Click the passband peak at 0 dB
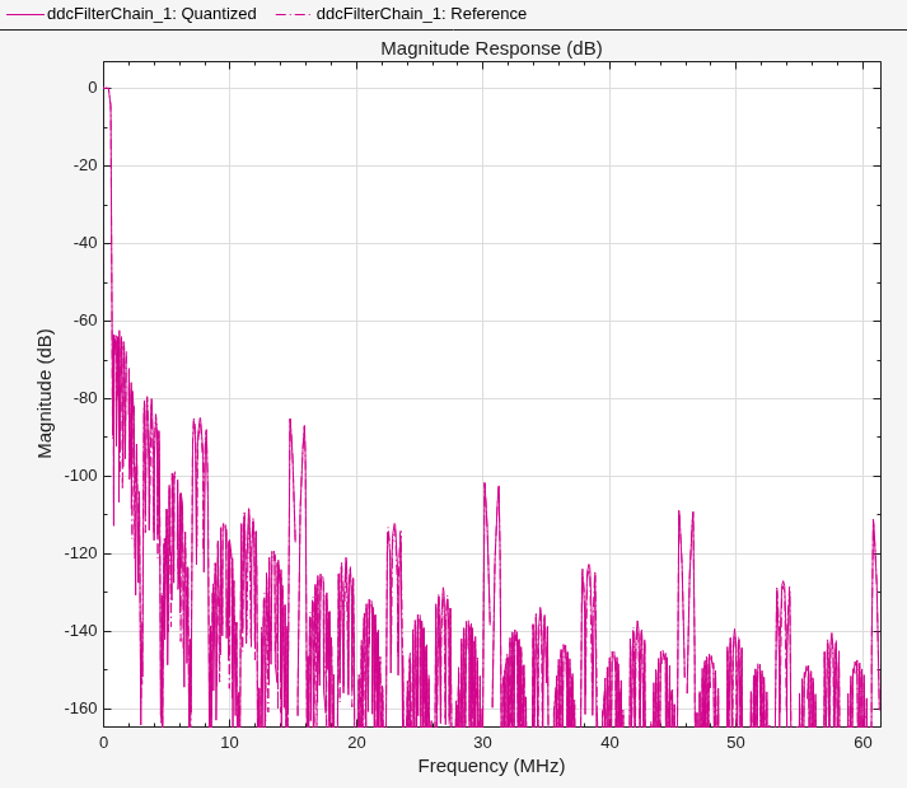The image size is (907, 788). point(108,88)
